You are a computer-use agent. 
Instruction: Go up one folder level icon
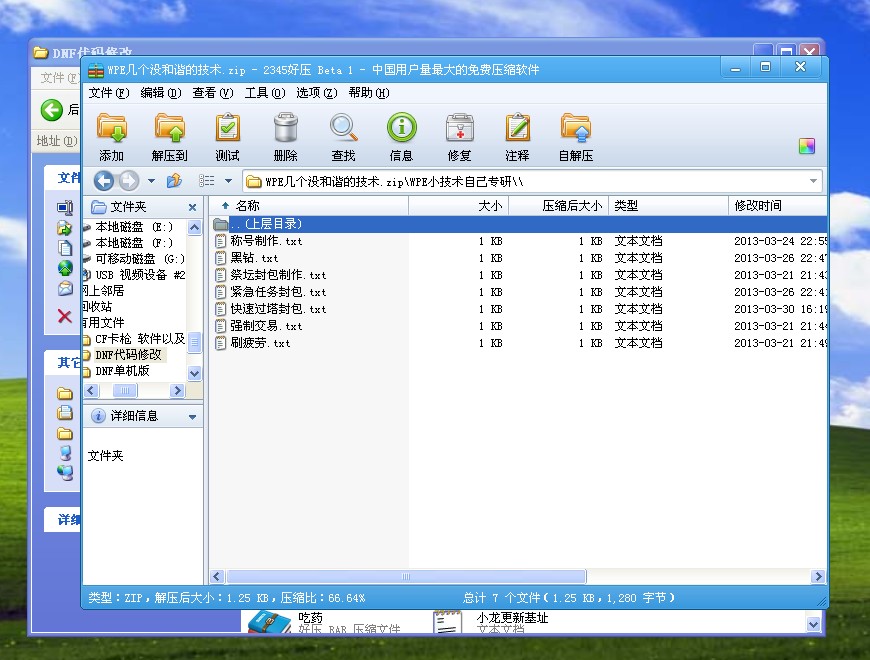point(174,180)
